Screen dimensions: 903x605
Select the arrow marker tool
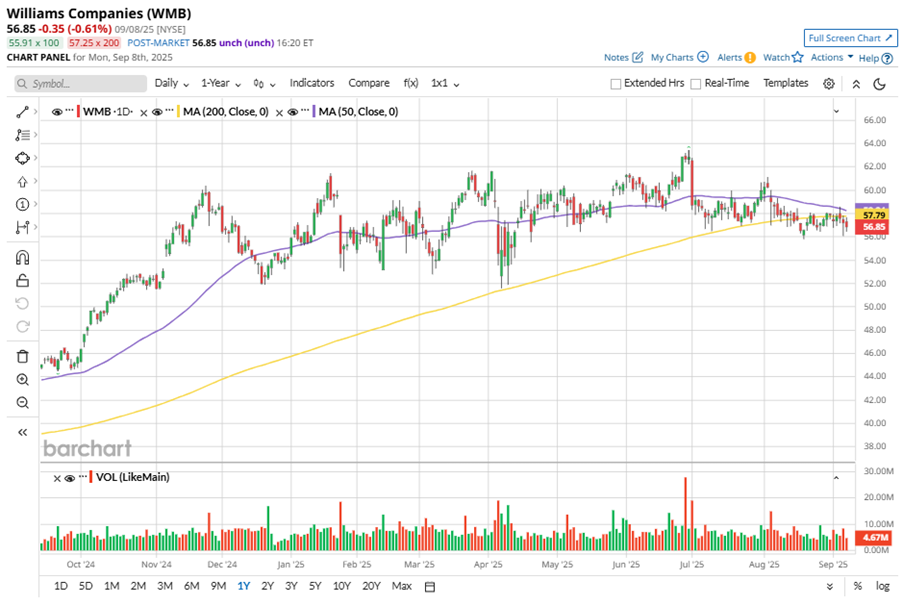[x=22, y=182]
